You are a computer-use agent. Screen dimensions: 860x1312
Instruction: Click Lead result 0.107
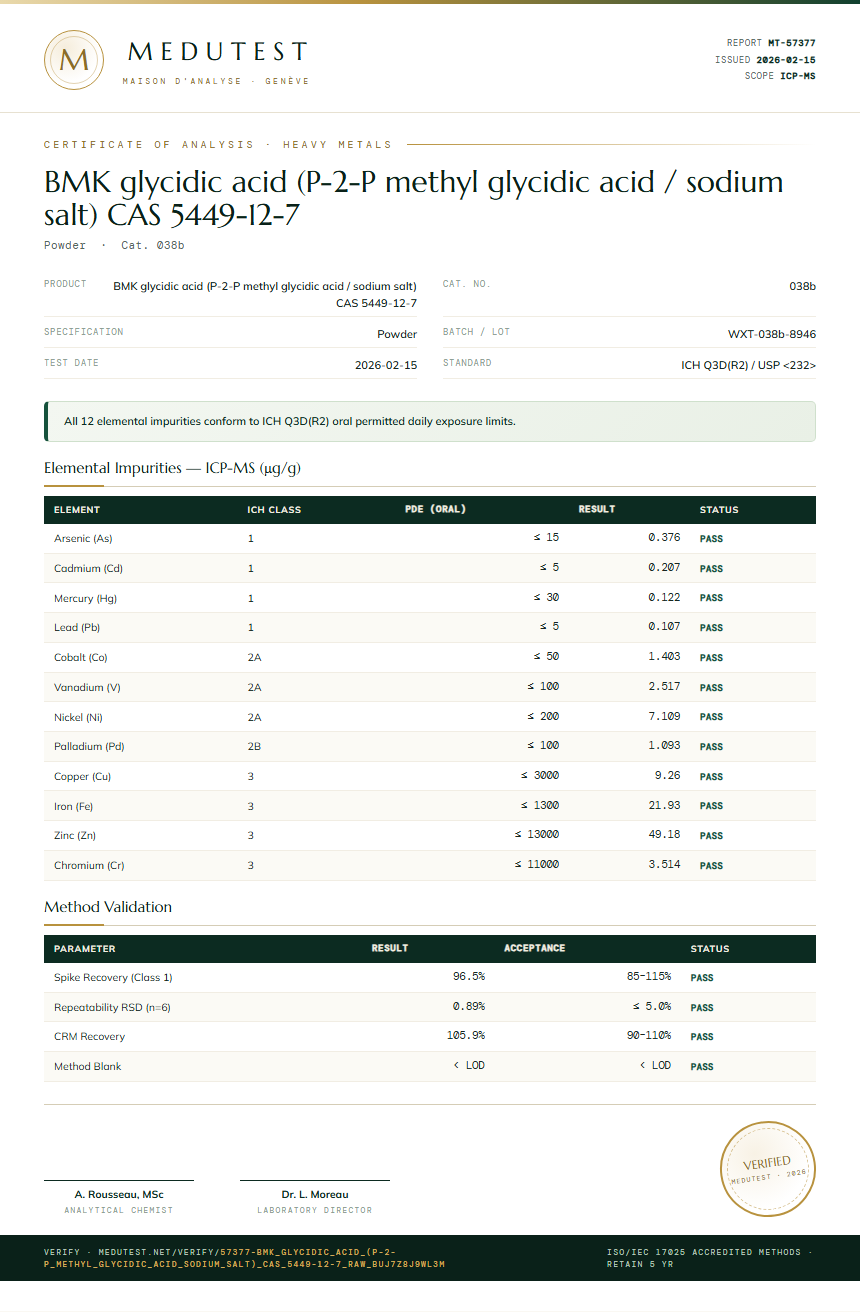click(664, 628)
